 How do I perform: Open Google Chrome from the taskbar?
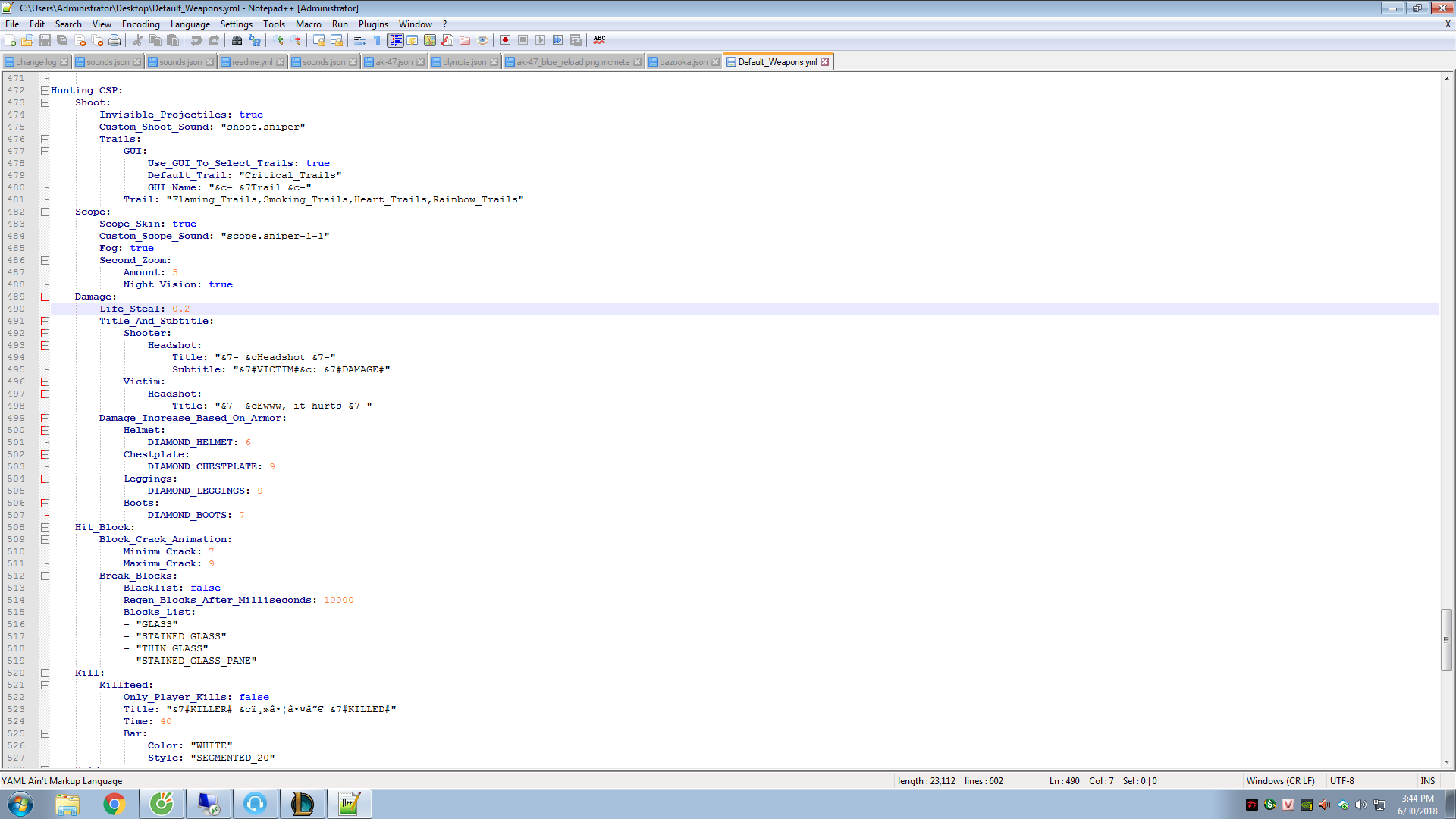[x=114, y=804]
